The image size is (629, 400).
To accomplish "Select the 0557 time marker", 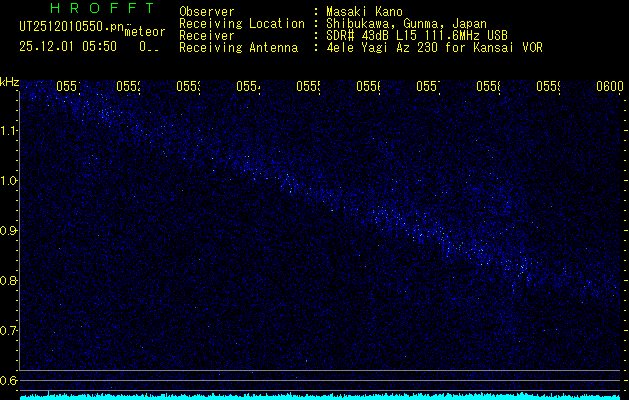I will pos(428,86).
